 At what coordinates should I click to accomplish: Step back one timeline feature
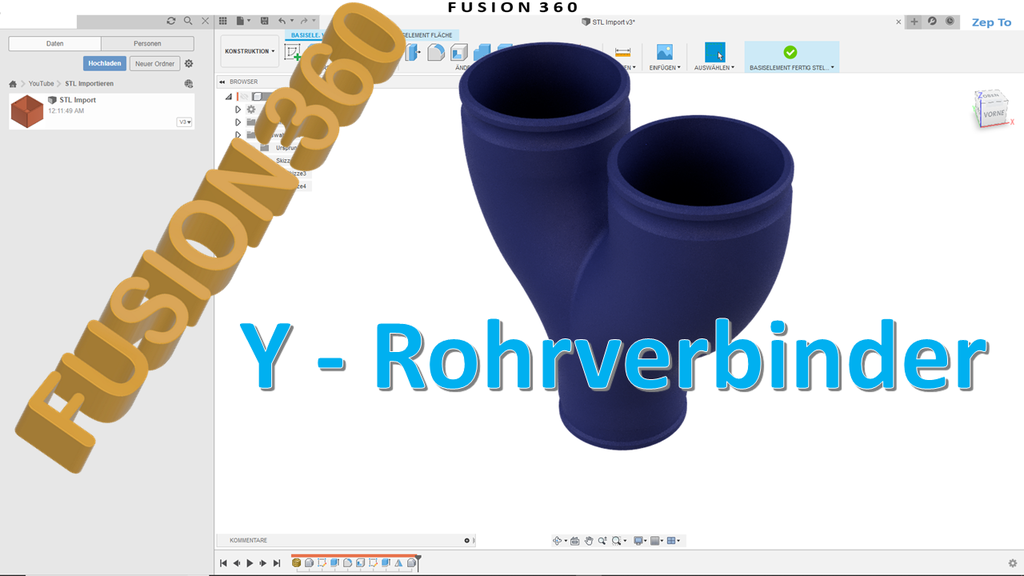click(236, 563)
